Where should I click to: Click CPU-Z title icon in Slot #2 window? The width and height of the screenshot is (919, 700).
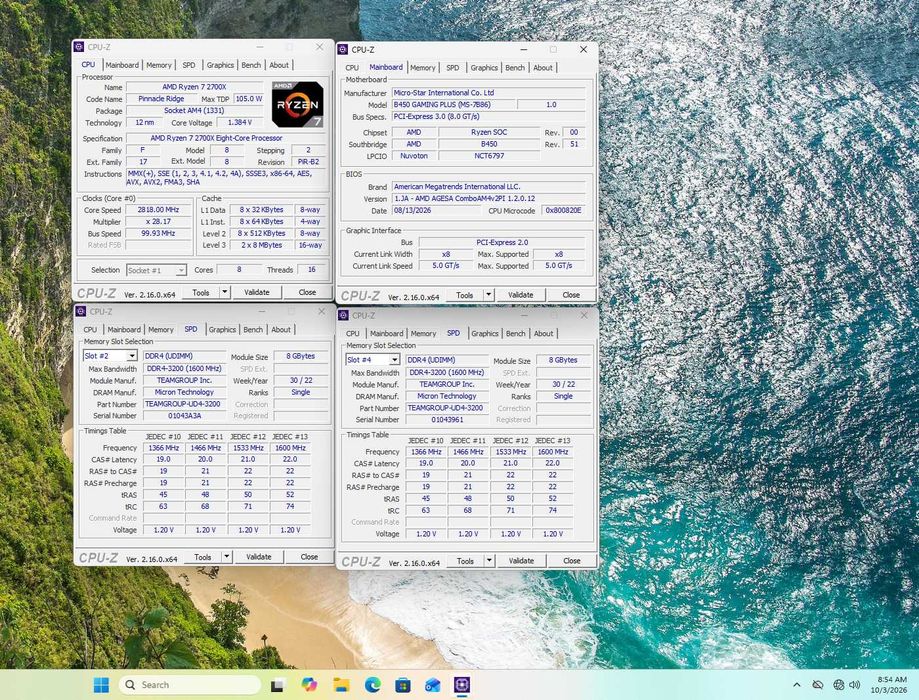[x=81, y=311]
